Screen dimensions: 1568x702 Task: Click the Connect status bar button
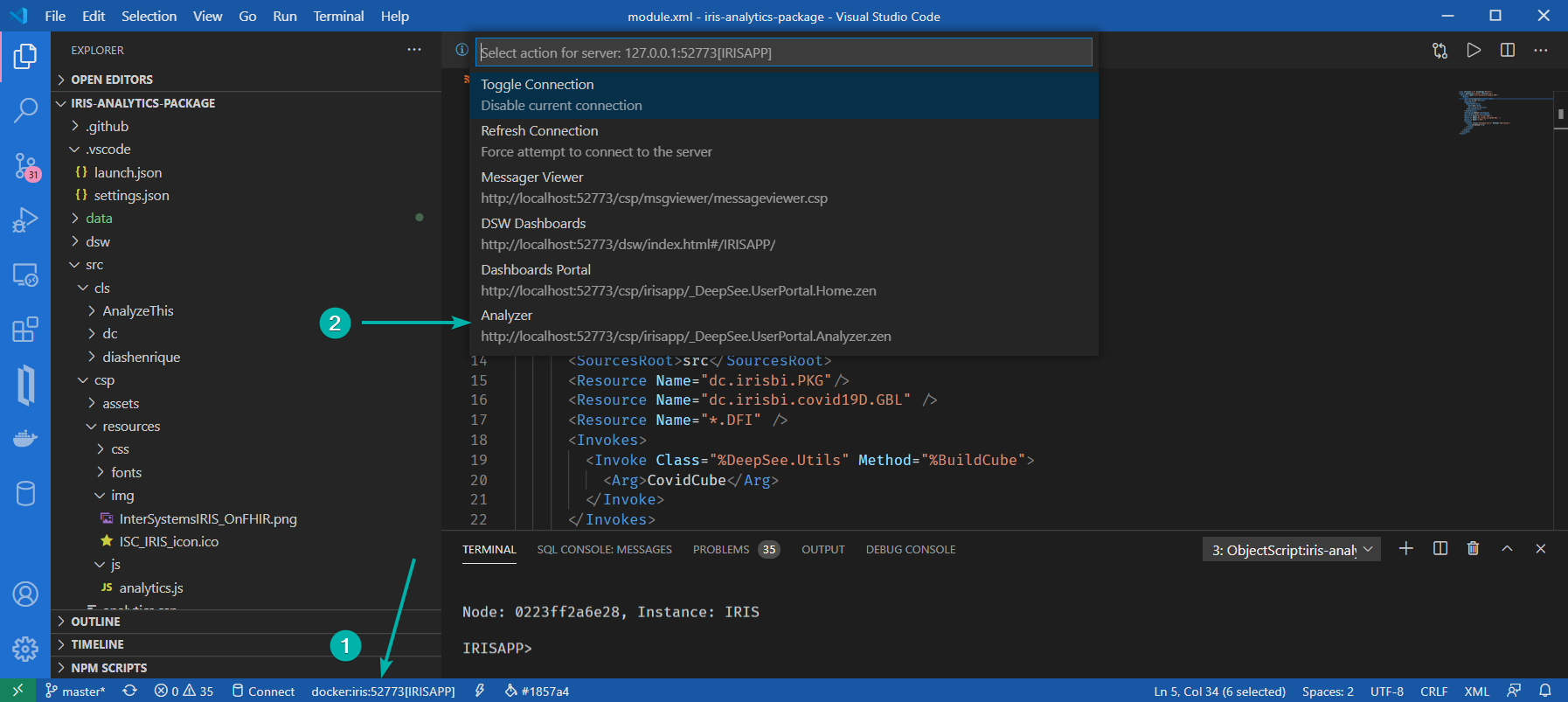click(x=263, y=691)
